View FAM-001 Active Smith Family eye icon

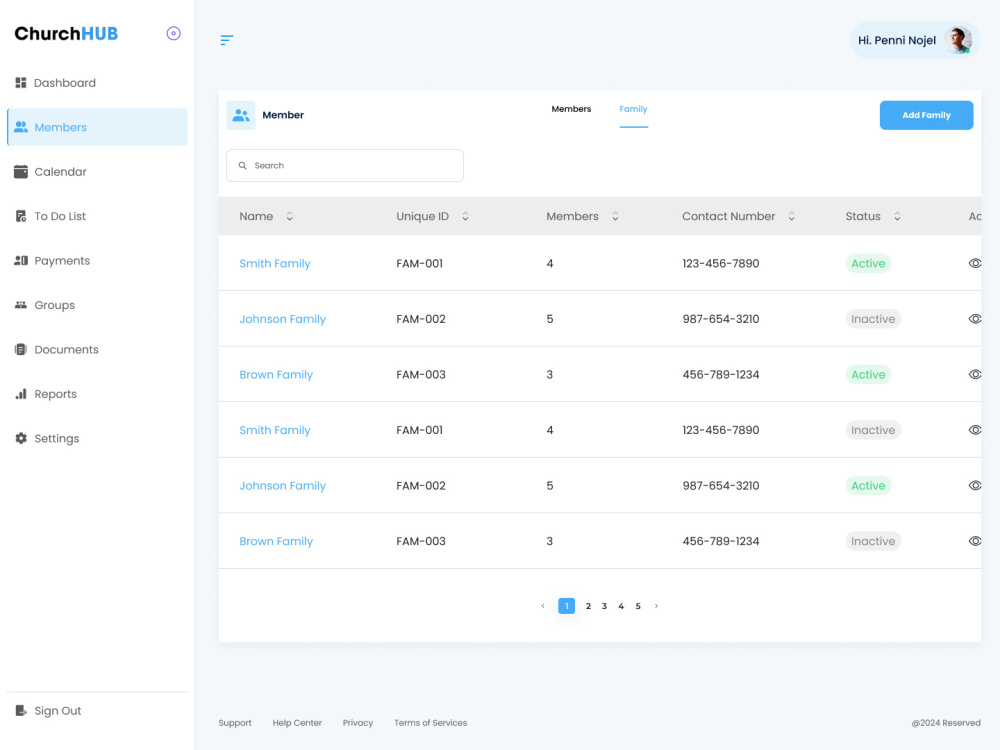(974, 263)
